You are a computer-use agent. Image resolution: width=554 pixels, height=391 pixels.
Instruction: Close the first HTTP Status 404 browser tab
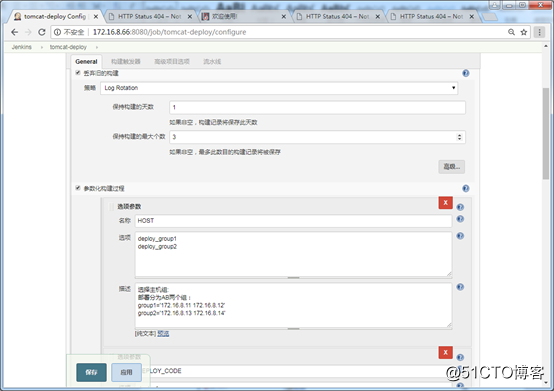[x=190, y=17]
